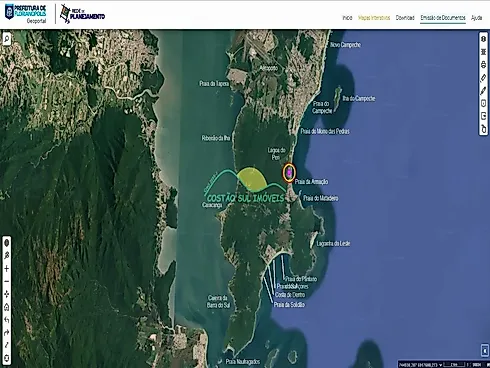Go back to the previous map extent

6,320
